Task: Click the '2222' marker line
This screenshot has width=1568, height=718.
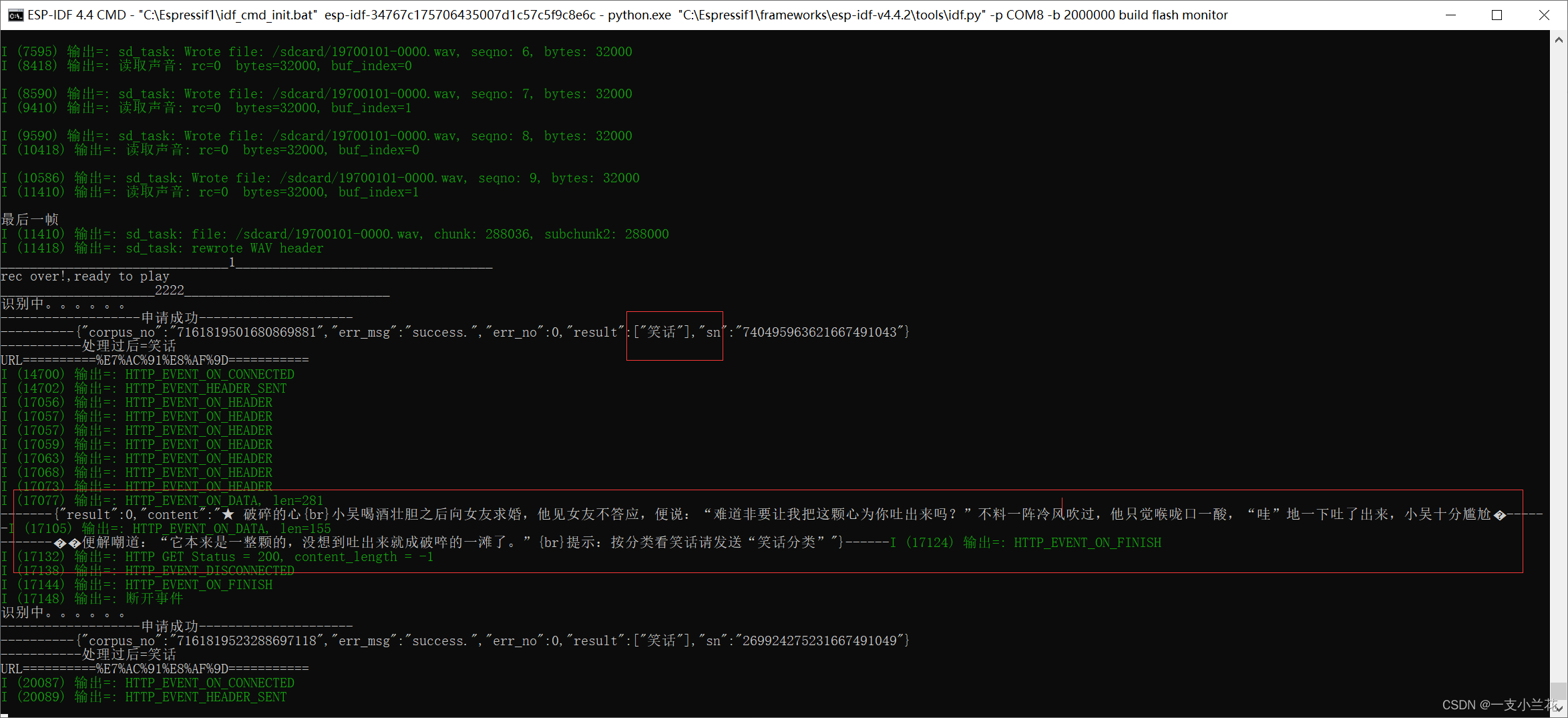Action: tap(195, 290)
